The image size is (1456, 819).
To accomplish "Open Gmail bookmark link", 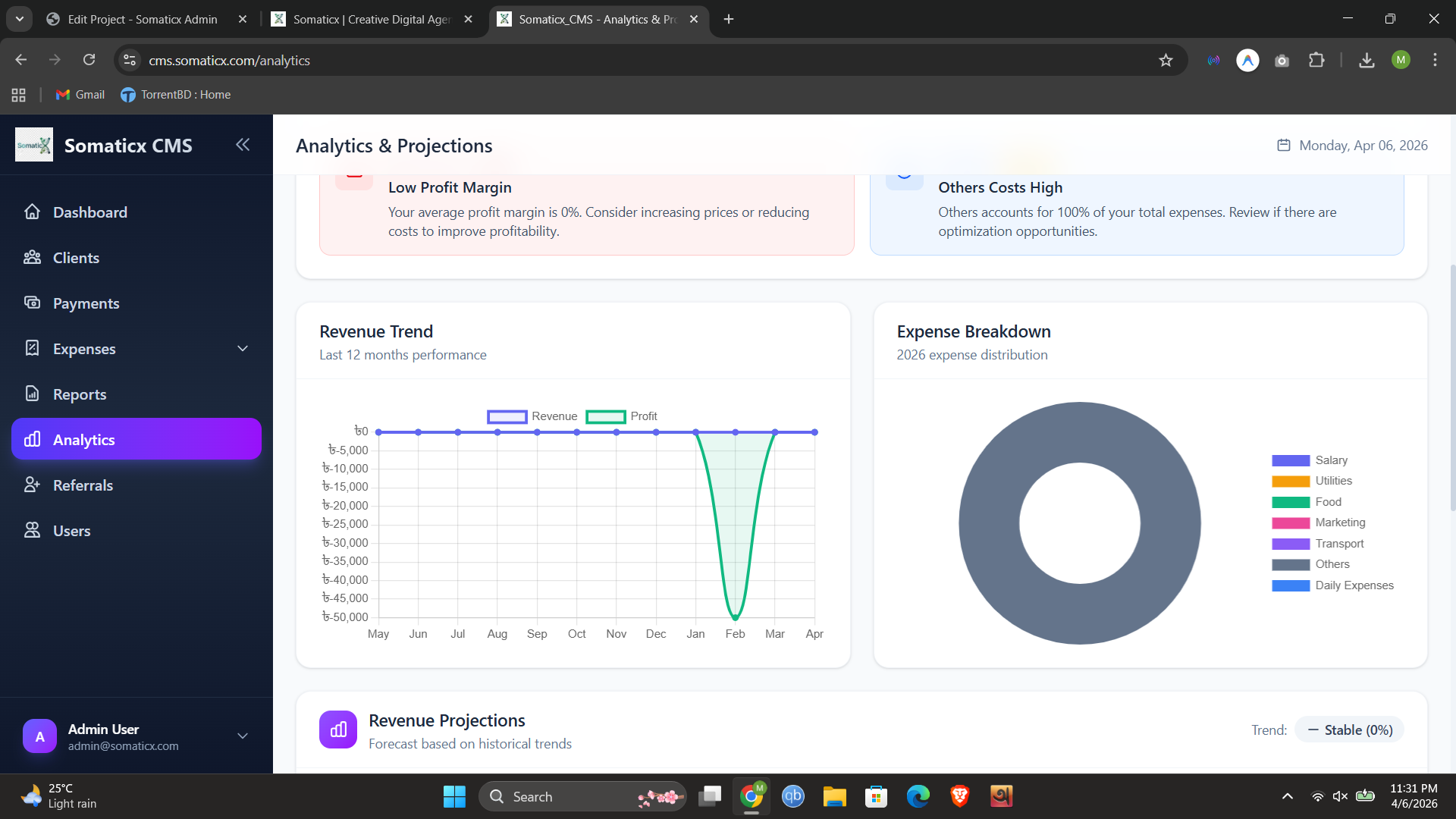I will pyautogui.click(x=80, y=95).
